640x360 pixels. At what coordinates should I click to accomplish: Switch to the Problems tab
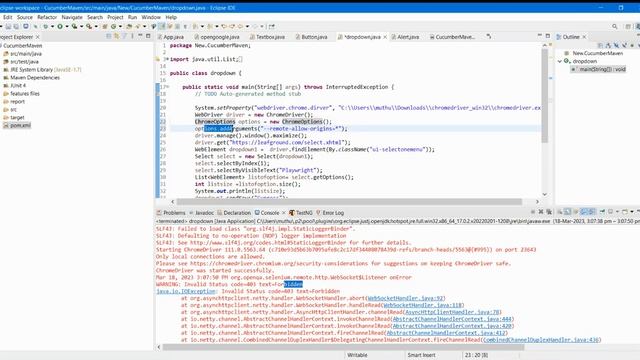click(x=171, y=213)
